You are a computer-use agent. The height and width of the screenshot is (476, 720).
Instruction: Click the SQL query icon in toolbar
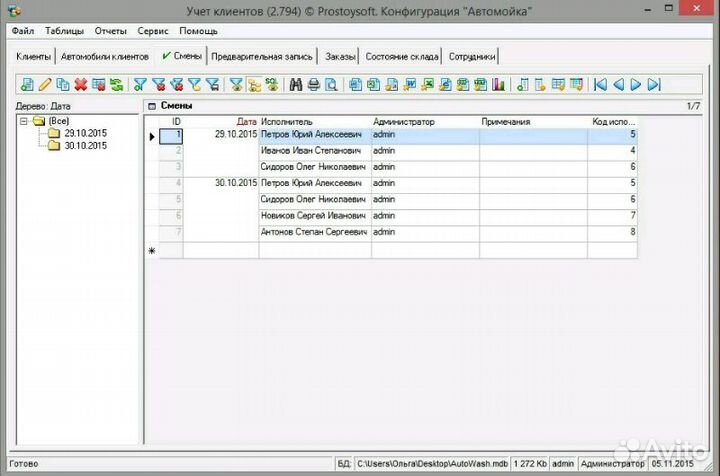pyautogui.click(x=271, y=85)
